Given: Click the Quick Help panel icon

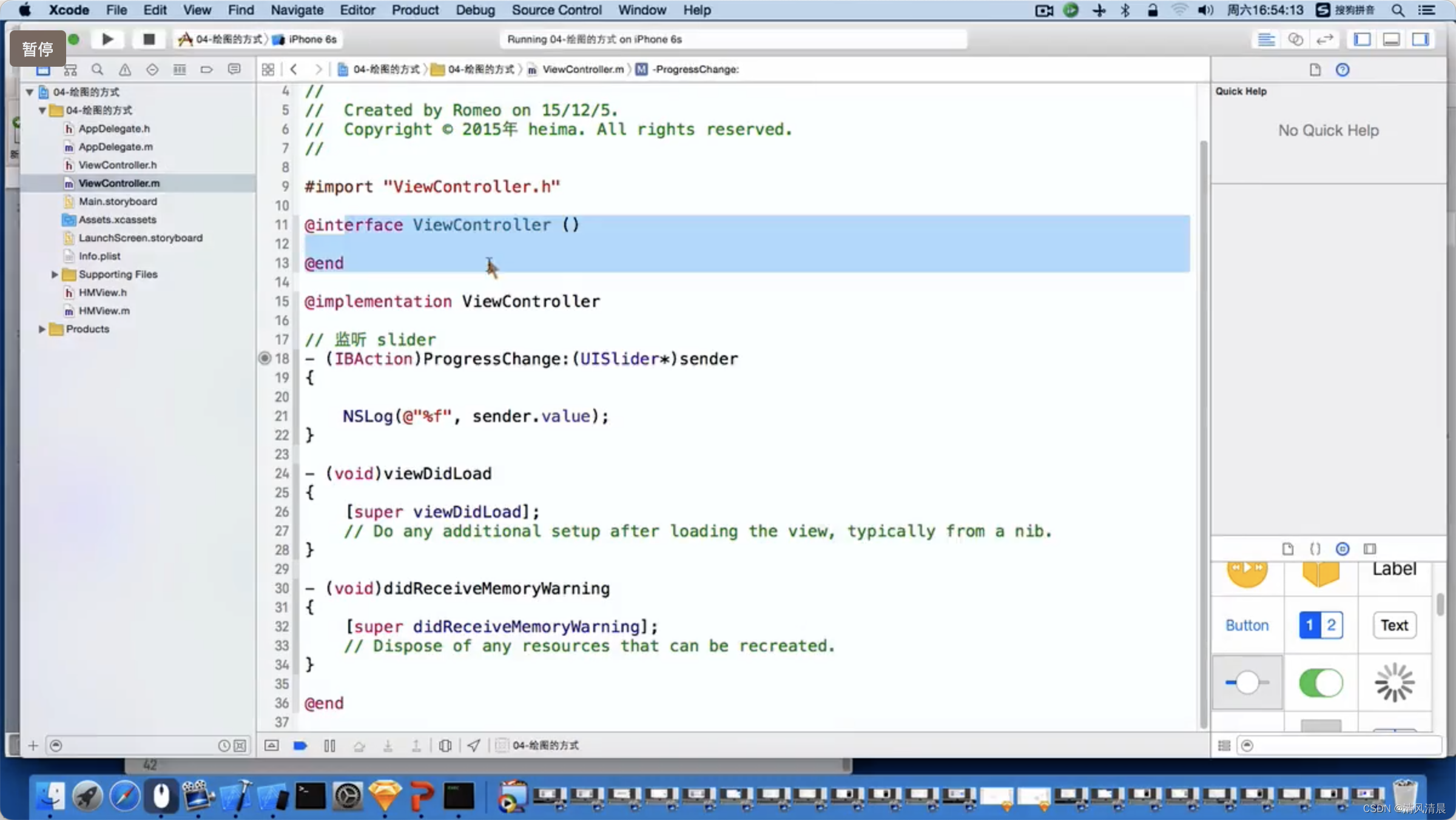Looking at the screenshot, I should click(1343, 69).
